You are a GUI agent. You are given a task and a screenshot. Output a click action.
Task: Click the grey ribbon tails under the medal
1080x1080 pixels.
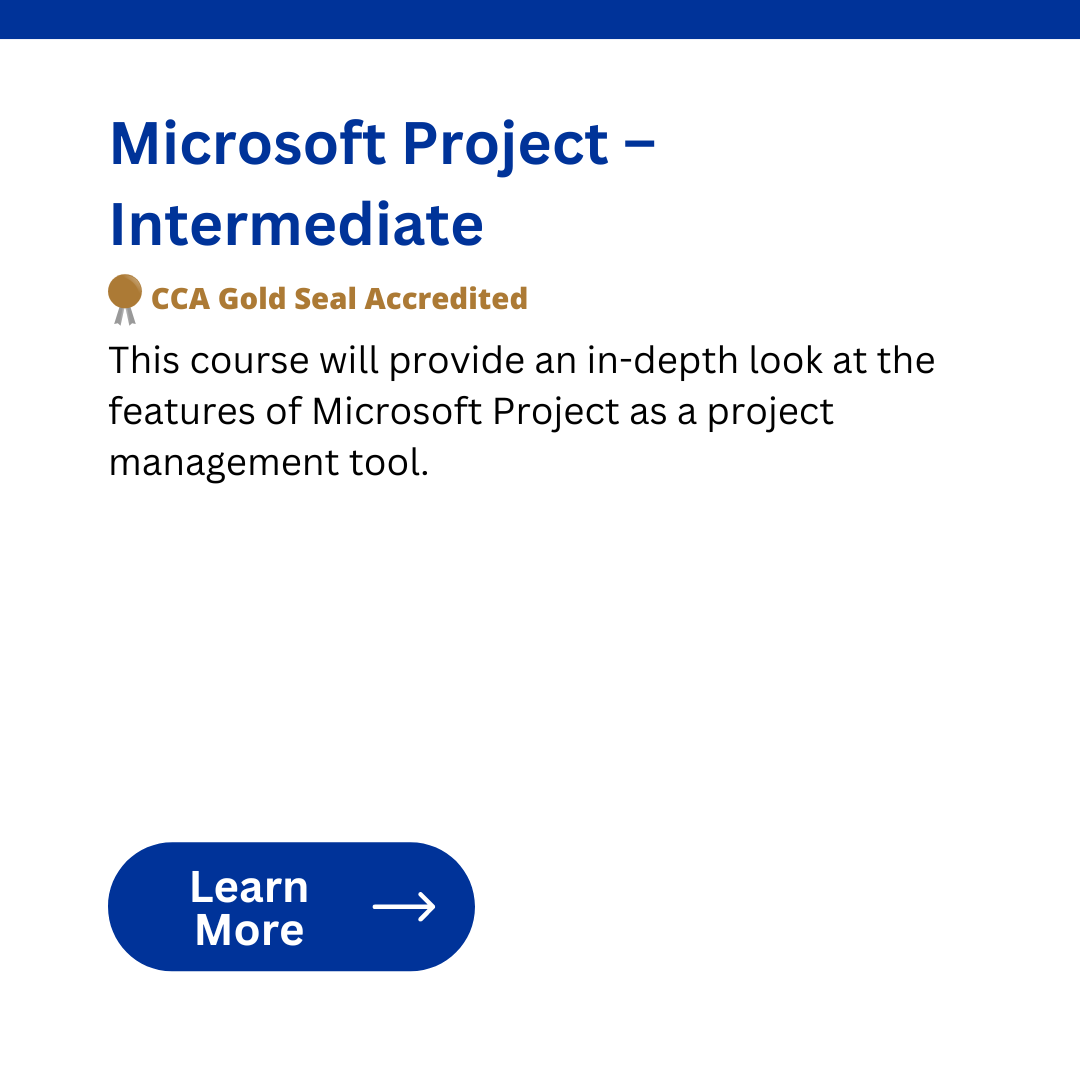coord(125,316)
